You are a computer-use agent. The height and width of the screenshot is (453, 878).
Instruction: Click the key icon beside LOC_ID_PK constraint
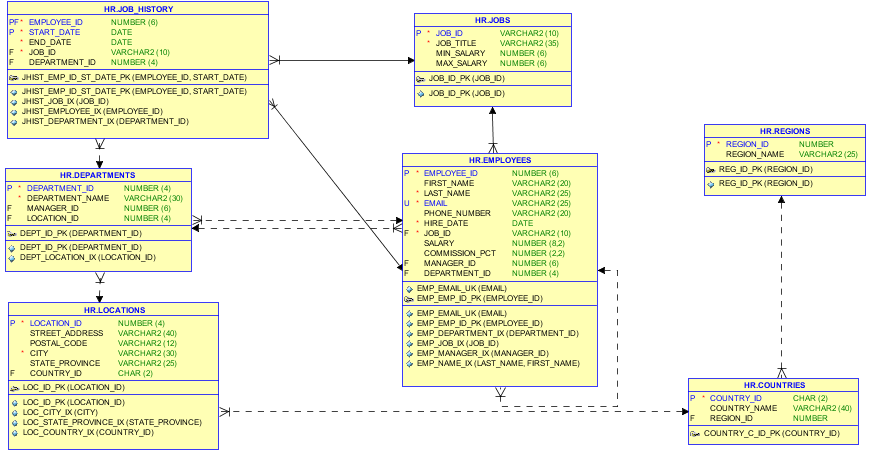click(x=14, y=387)
